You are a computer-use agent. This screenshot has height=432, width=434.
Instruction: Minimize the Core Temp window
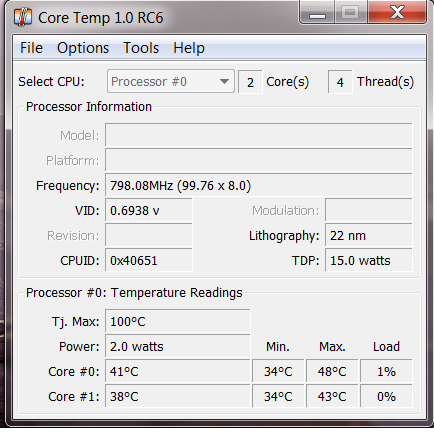pos(317,12)
